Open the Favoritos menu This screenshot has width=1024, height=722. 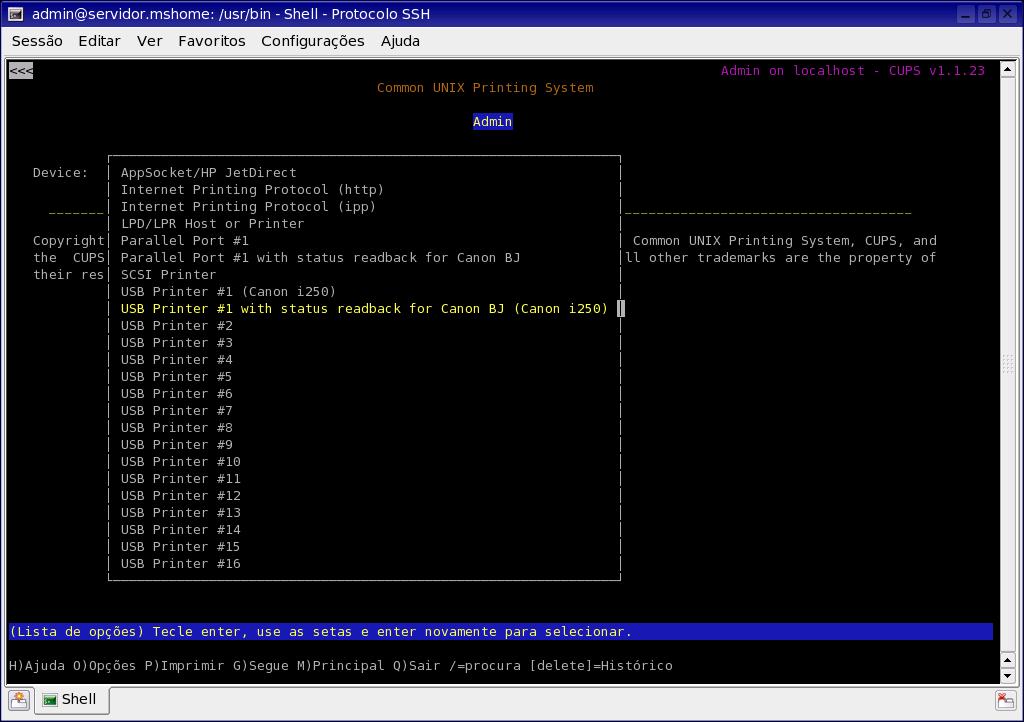click(211, 41)
